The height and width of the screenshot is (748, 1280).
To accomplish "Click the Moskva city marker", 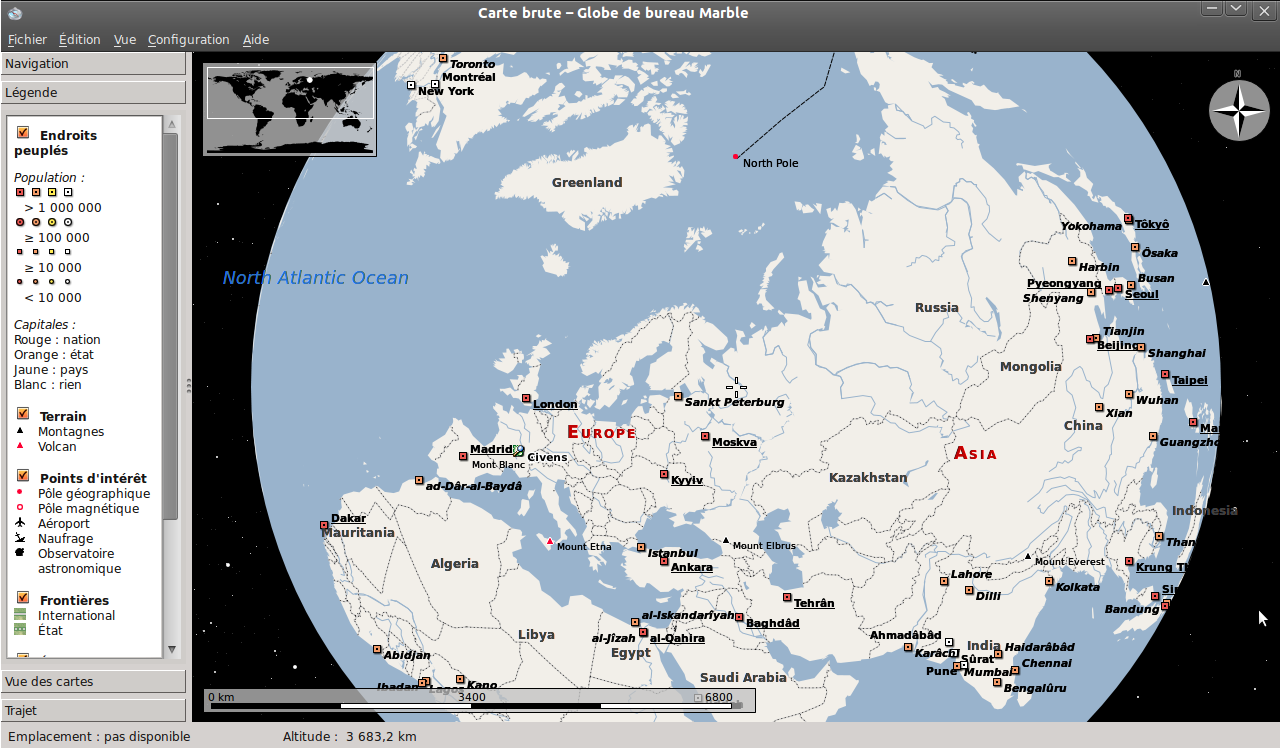I will pos(705,436).
